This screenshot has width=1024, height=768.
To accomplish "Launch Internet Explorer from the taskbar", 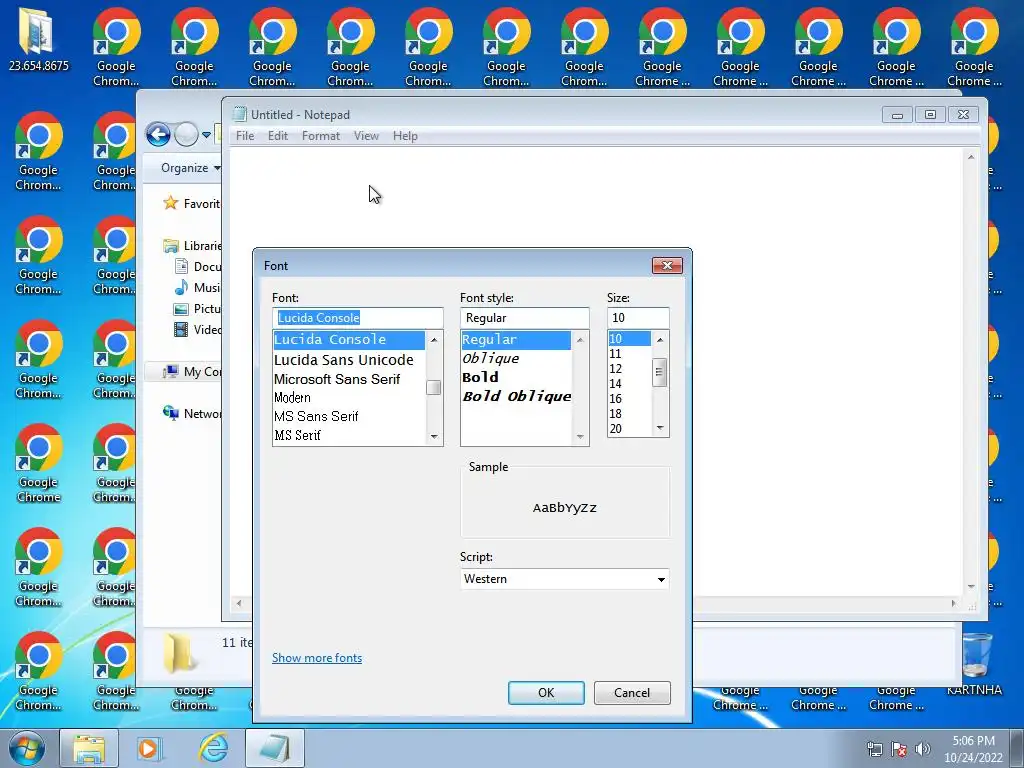I will (x=214, y=748).
